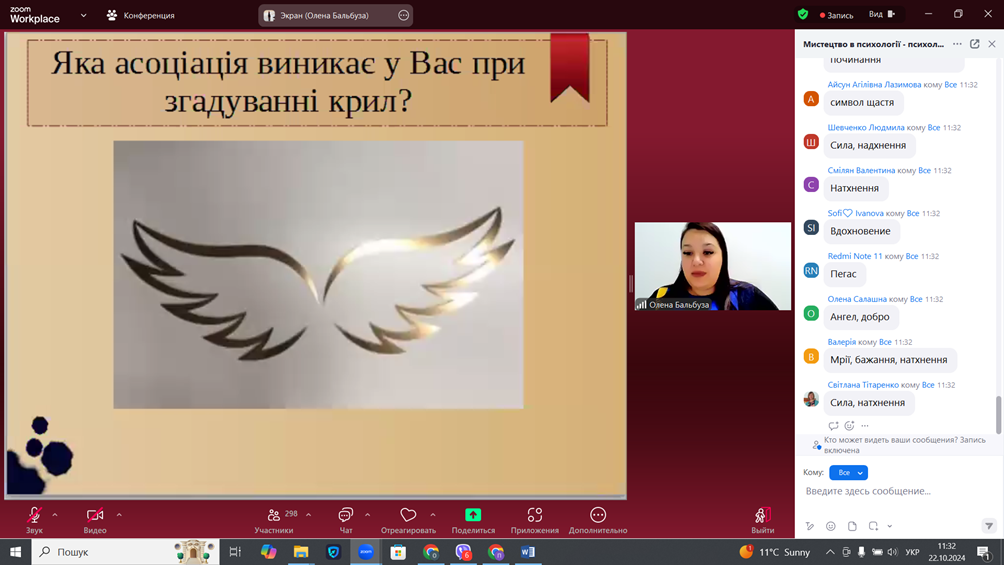Click the wings image on shared slide
This screenshot has height=565, width=1004.
point(318,275)
